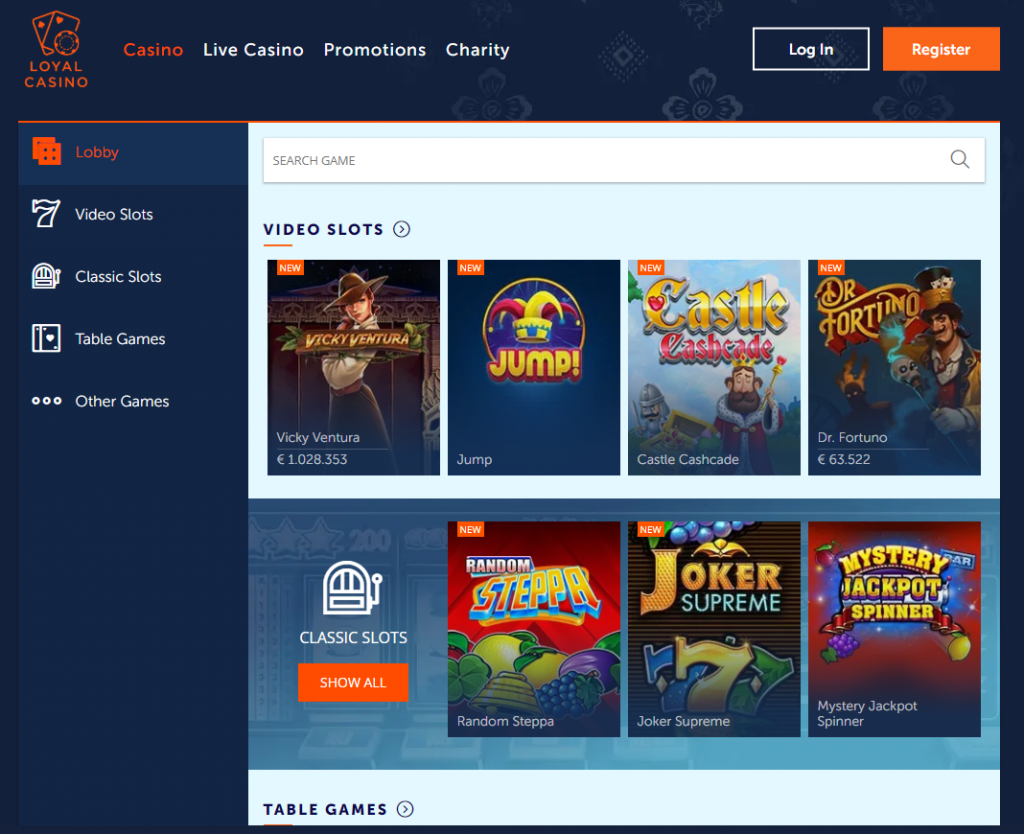Image resolution: width=1024 pixels, height=834 pixels.
Task: Expand Table Games section arrow
Action: 406,809
